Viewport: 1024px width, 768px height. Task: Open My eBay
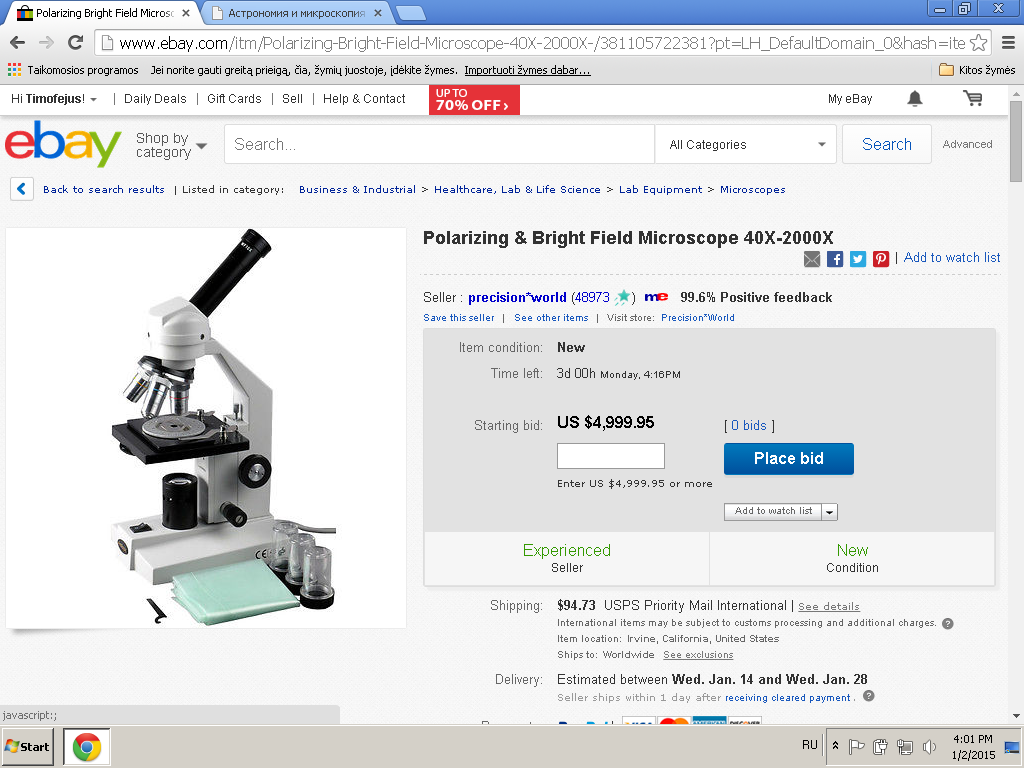tap(850, 99)
